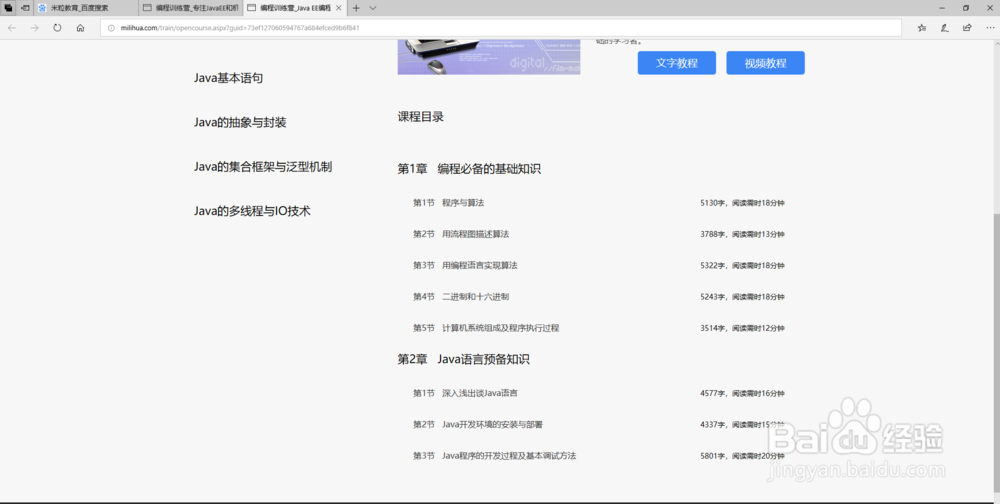Click the site info icon in address bar
Image resolution: width=1000 pixels, height=504 pixels.
111,28
